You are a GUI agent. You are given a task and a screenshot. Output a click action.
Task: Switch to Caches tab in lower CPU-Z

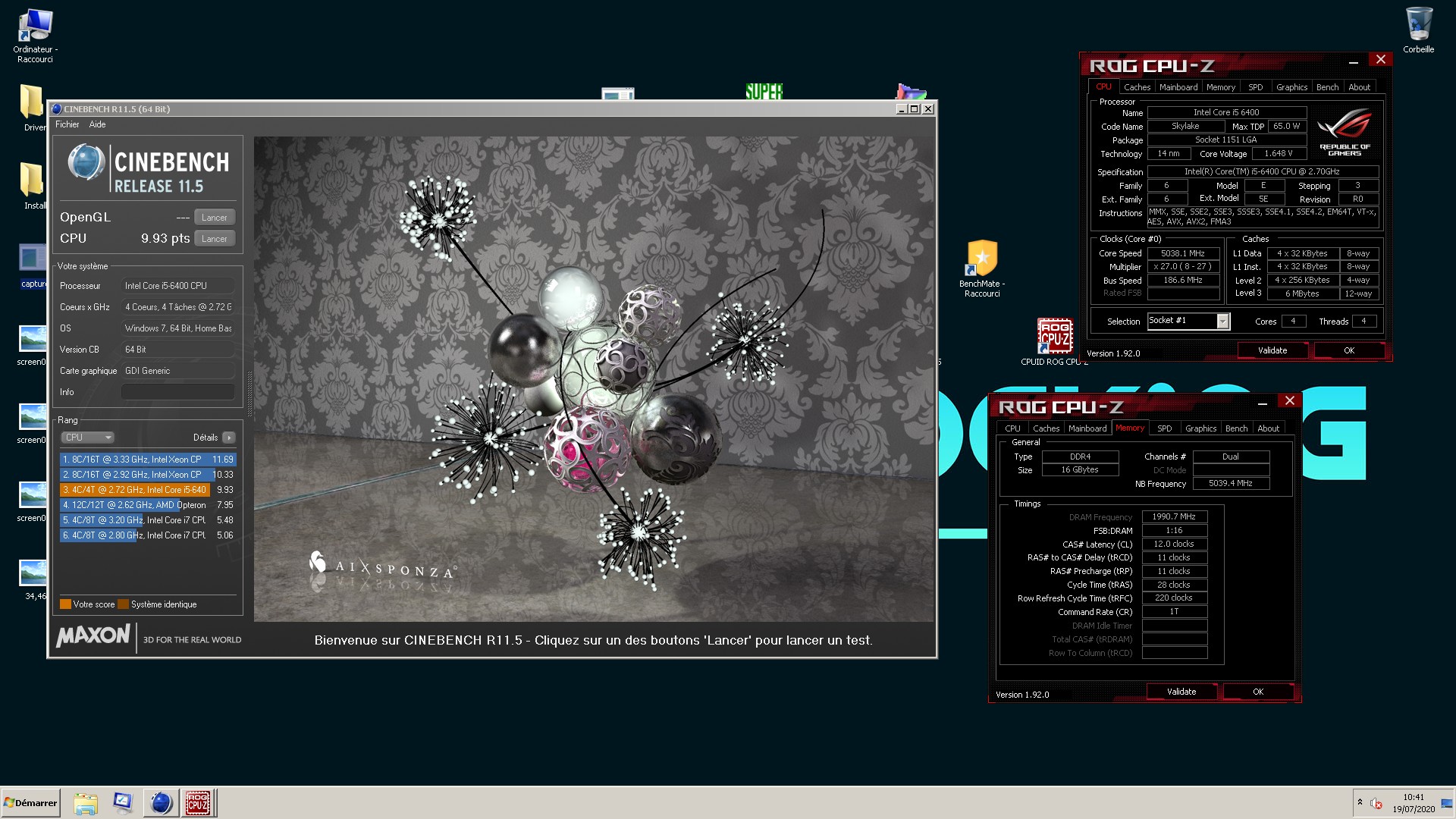click(x=1046, y=428)
